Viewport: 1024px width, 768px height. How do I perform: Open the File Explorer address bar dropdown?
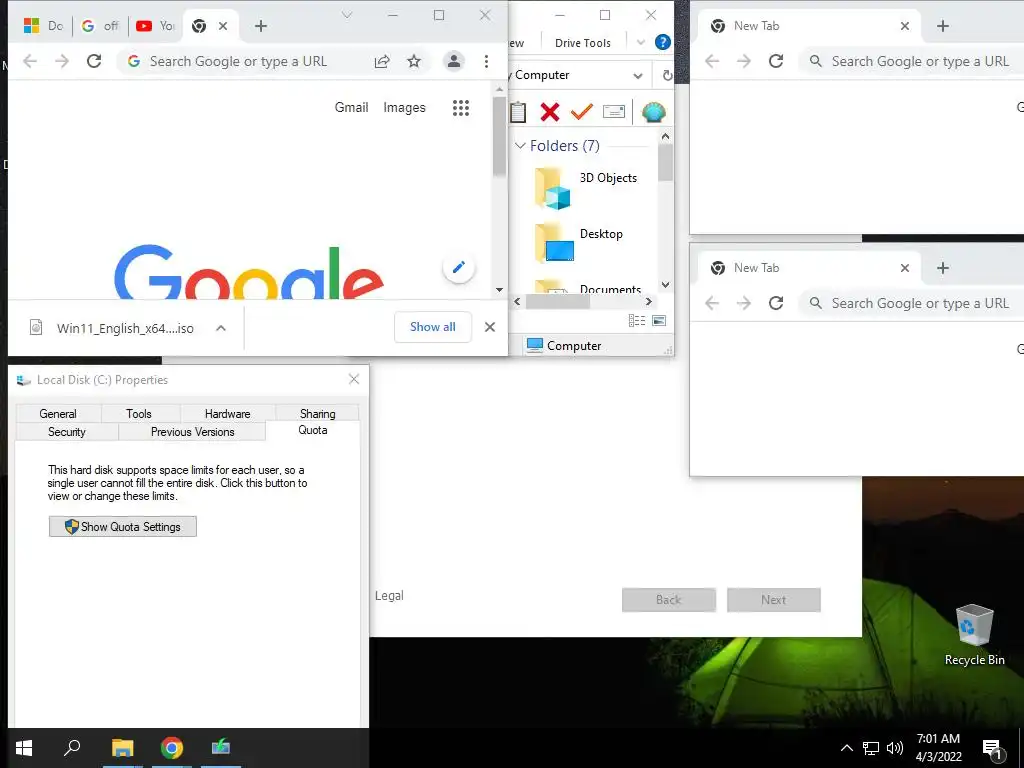[x=637, y=76]
